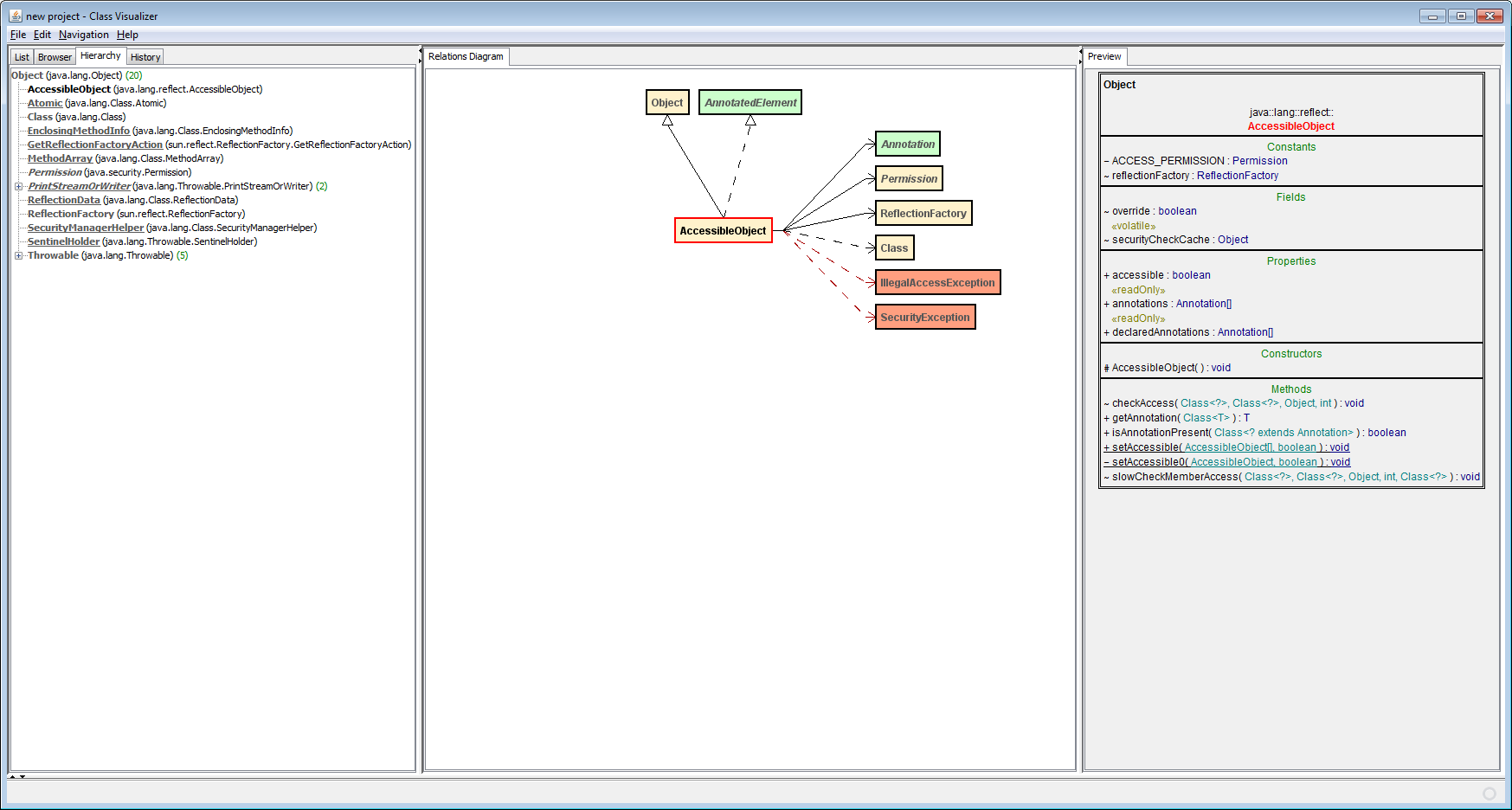Open the File menu

tap(17, 35)
